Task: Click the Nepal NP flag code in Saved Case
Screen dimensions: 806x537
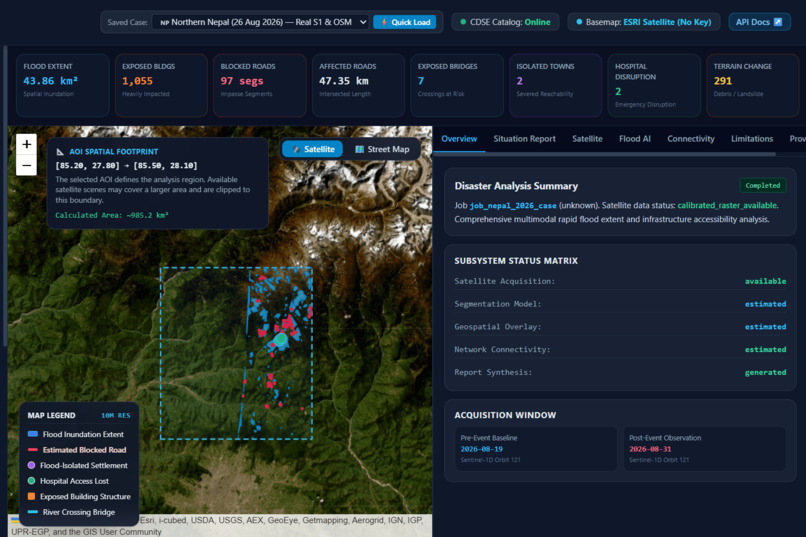Action: click(x=164, y=23)
